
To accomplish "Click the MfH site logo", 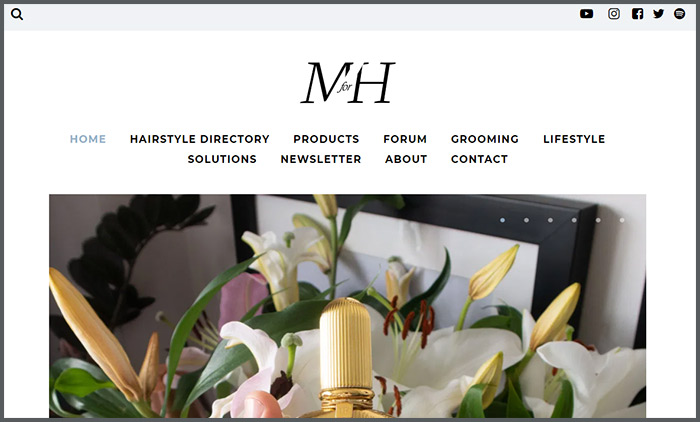I will (x=347, y=83).
